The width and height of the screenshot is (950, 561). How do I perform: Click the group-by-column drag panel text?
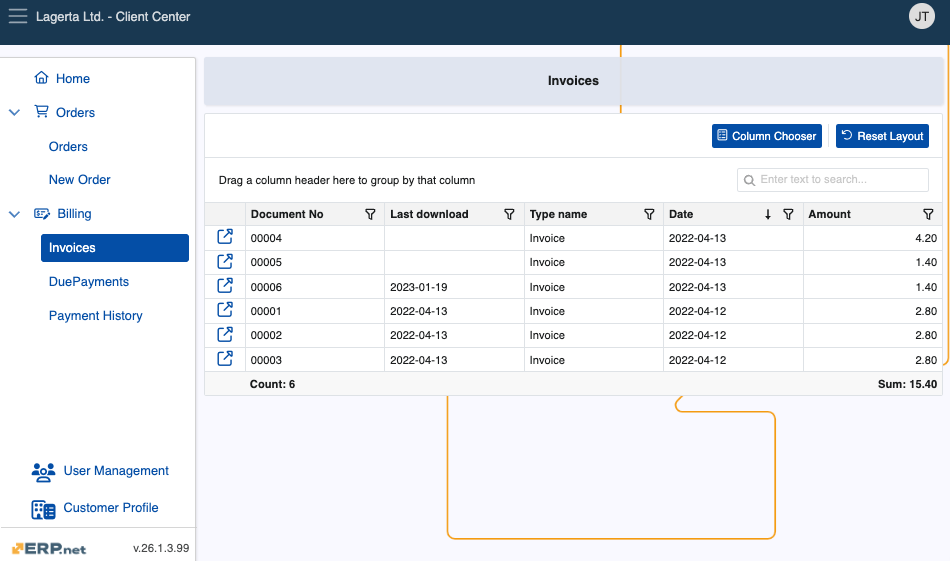coord(347,180)
